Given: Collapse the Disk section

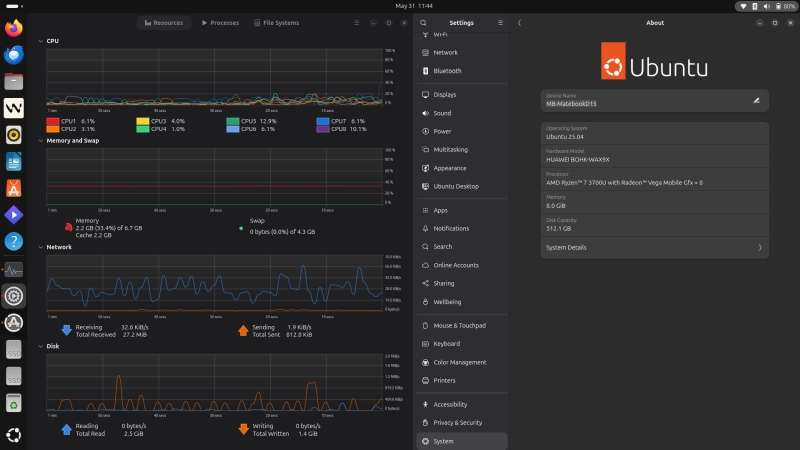Looking at the screenshot, I should 41,346.
